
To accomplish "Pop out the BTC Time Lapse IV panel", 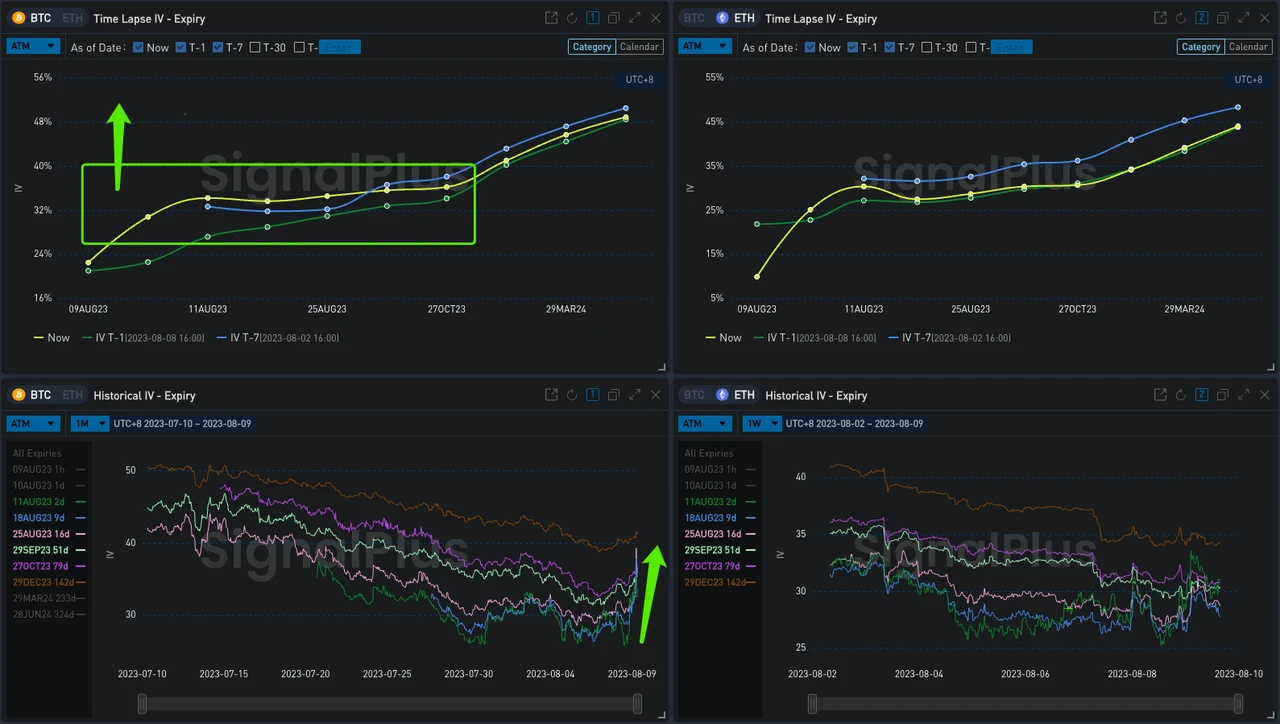I will pos(551,18).
